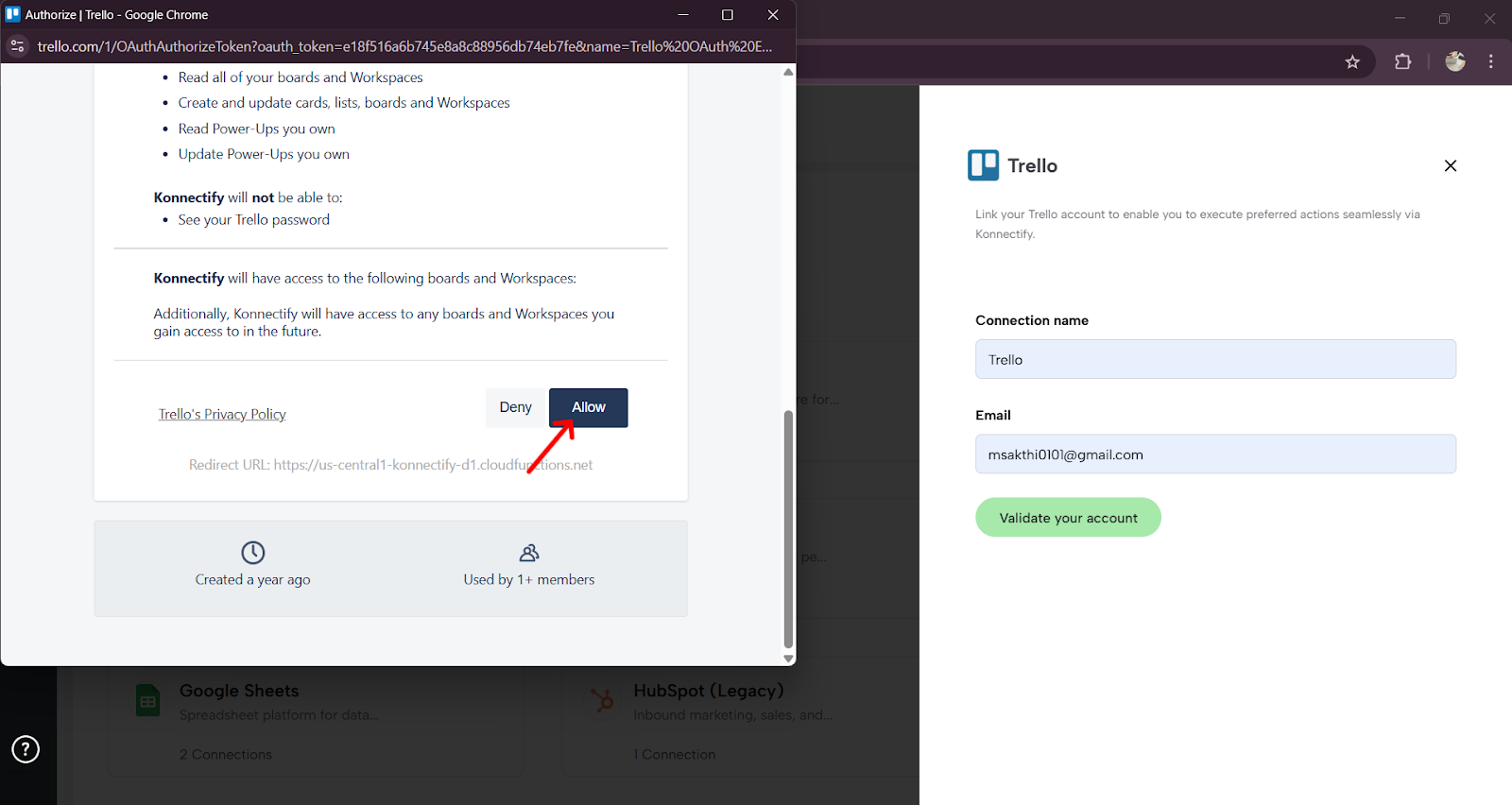Close the Trello authorize popup window

(x=773, y=14)
